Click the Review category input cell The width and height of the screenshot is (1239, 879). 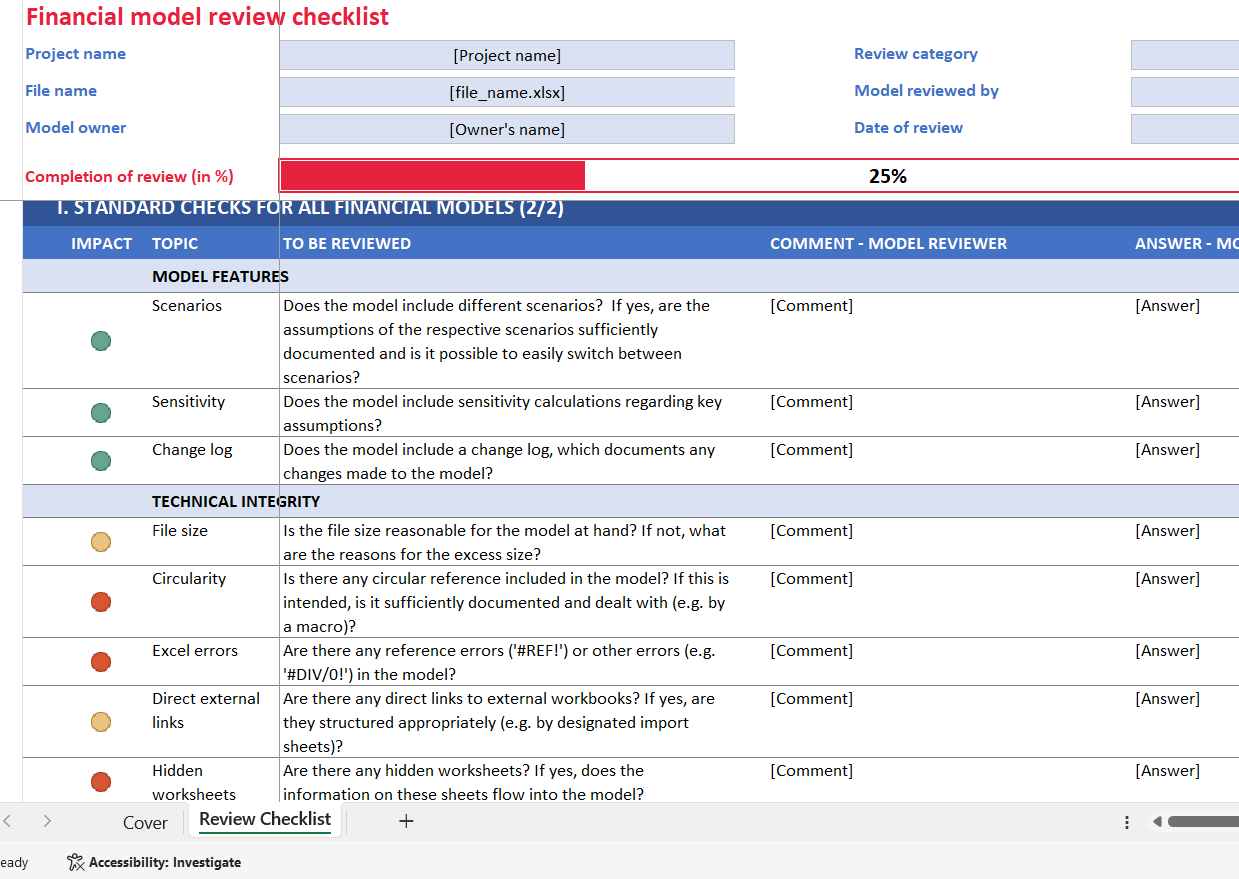1185,55
